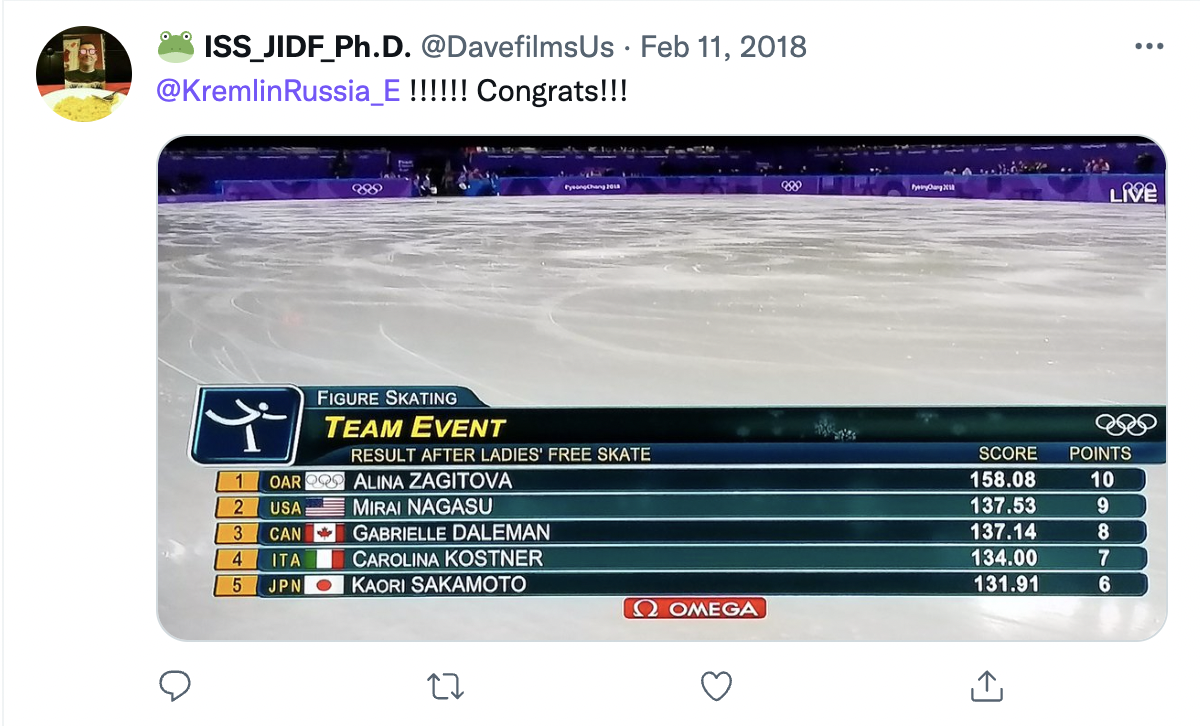Click the figure skating pictogram in the image
1200x726 pixels.
pyautogui.click(x=245, y=424)
